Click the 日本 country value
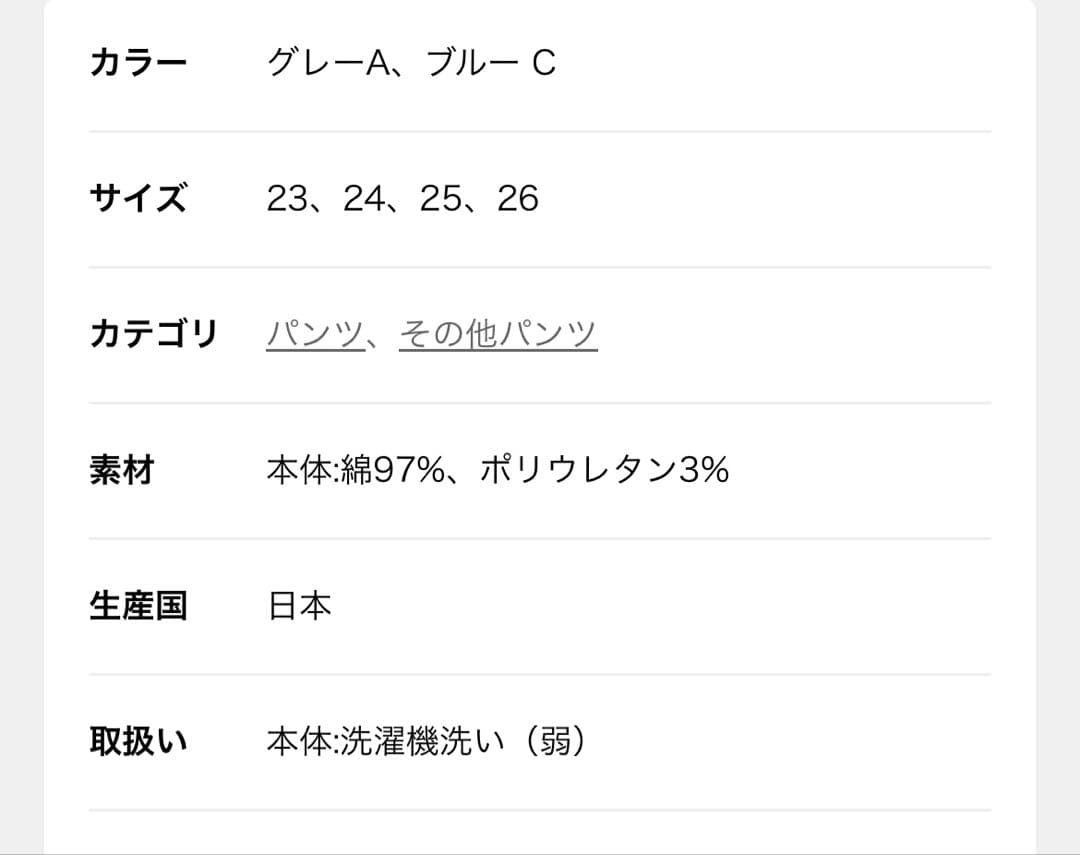1080x855 pixels. [299, 606]
